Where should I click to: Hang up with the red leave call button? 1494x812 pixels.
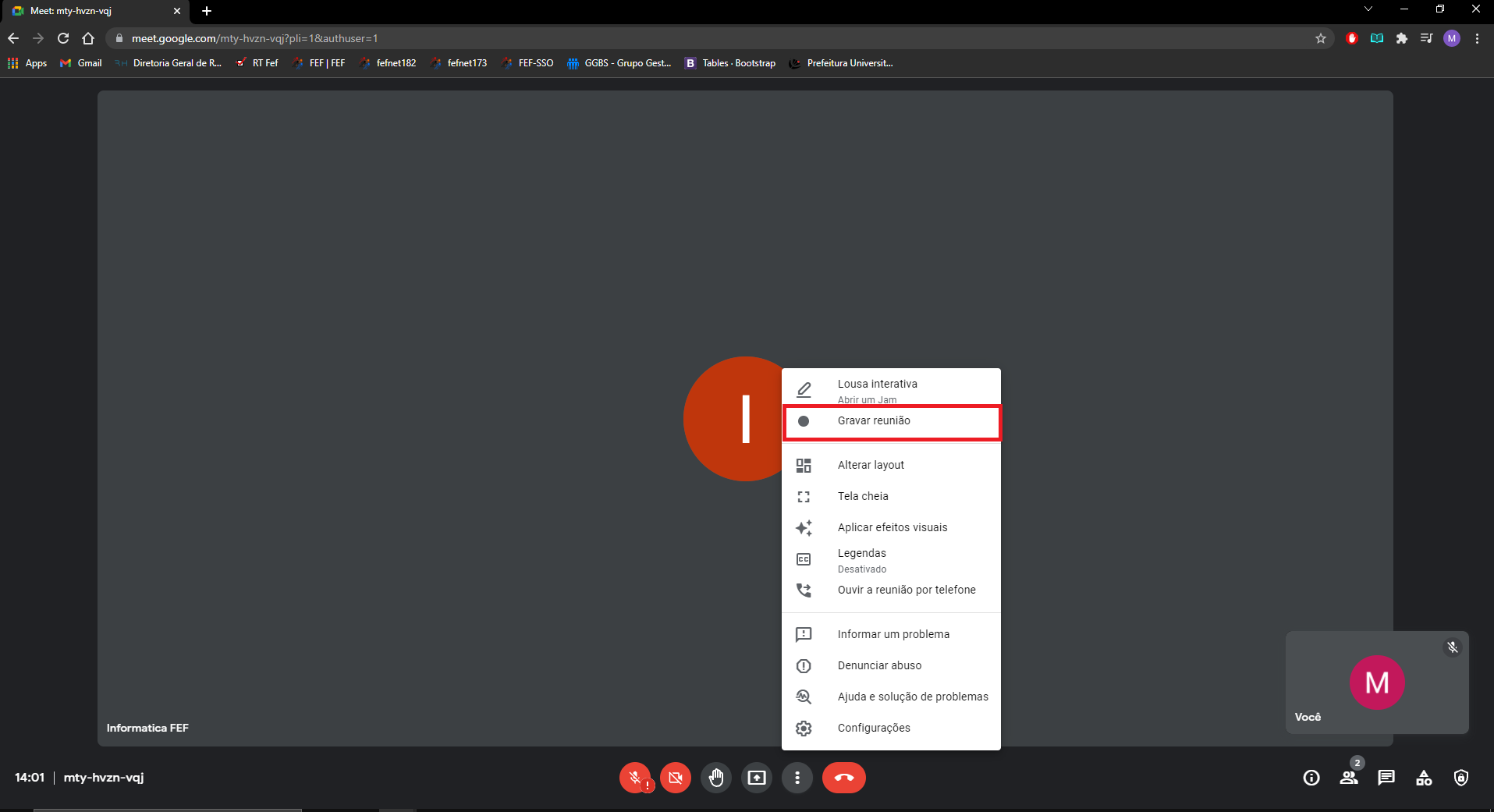[844, 778]
